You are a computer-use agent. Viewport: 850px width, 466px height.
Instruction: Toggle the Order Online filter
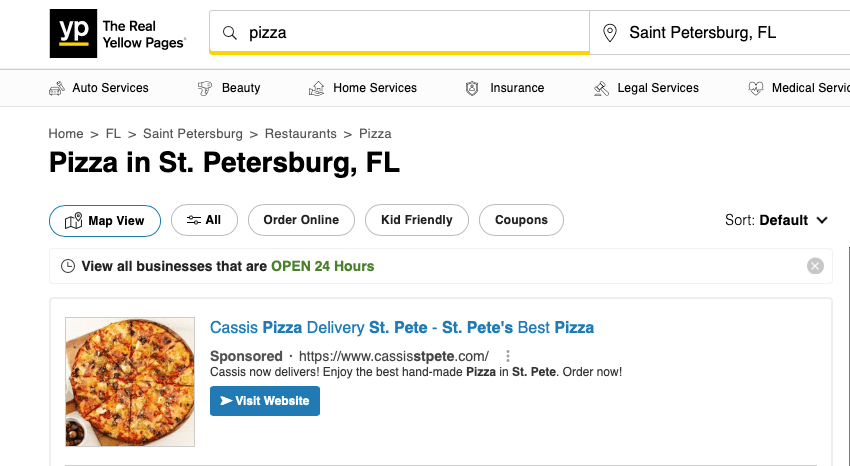(x=301, y=220)
